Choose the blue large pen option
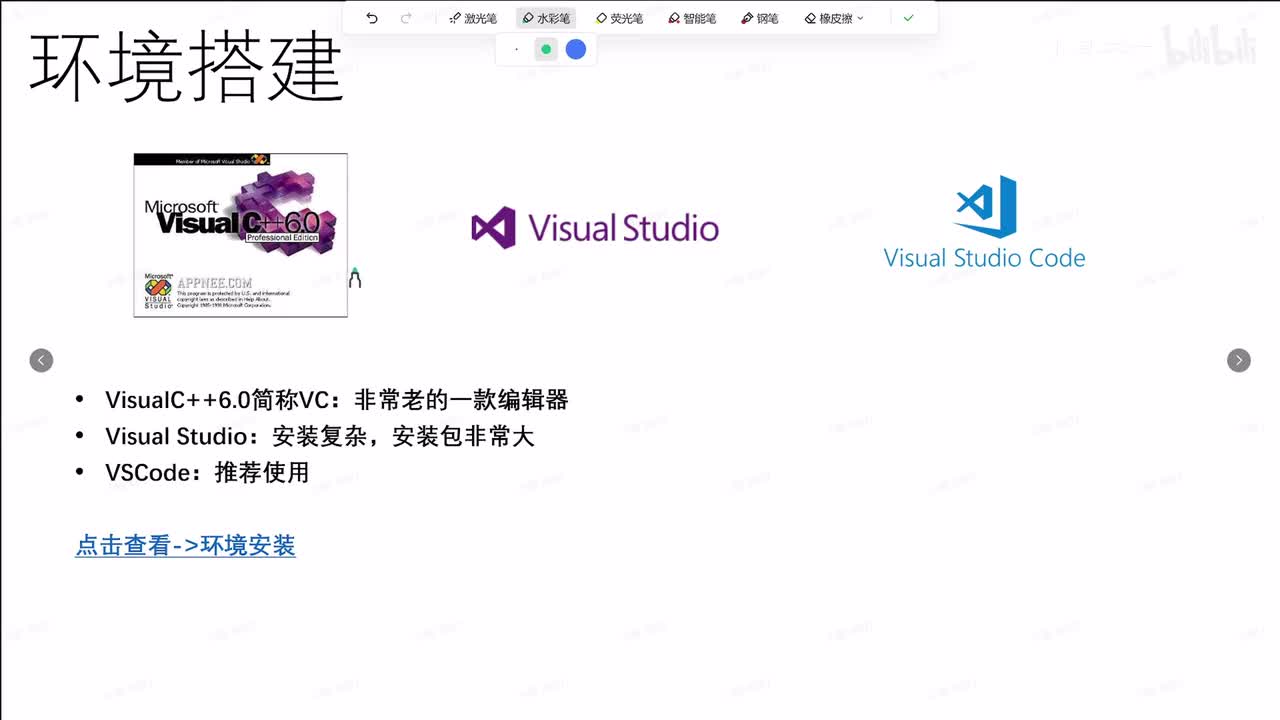The width and height of the screenshot is (1280, 720). tap(576, 49)
